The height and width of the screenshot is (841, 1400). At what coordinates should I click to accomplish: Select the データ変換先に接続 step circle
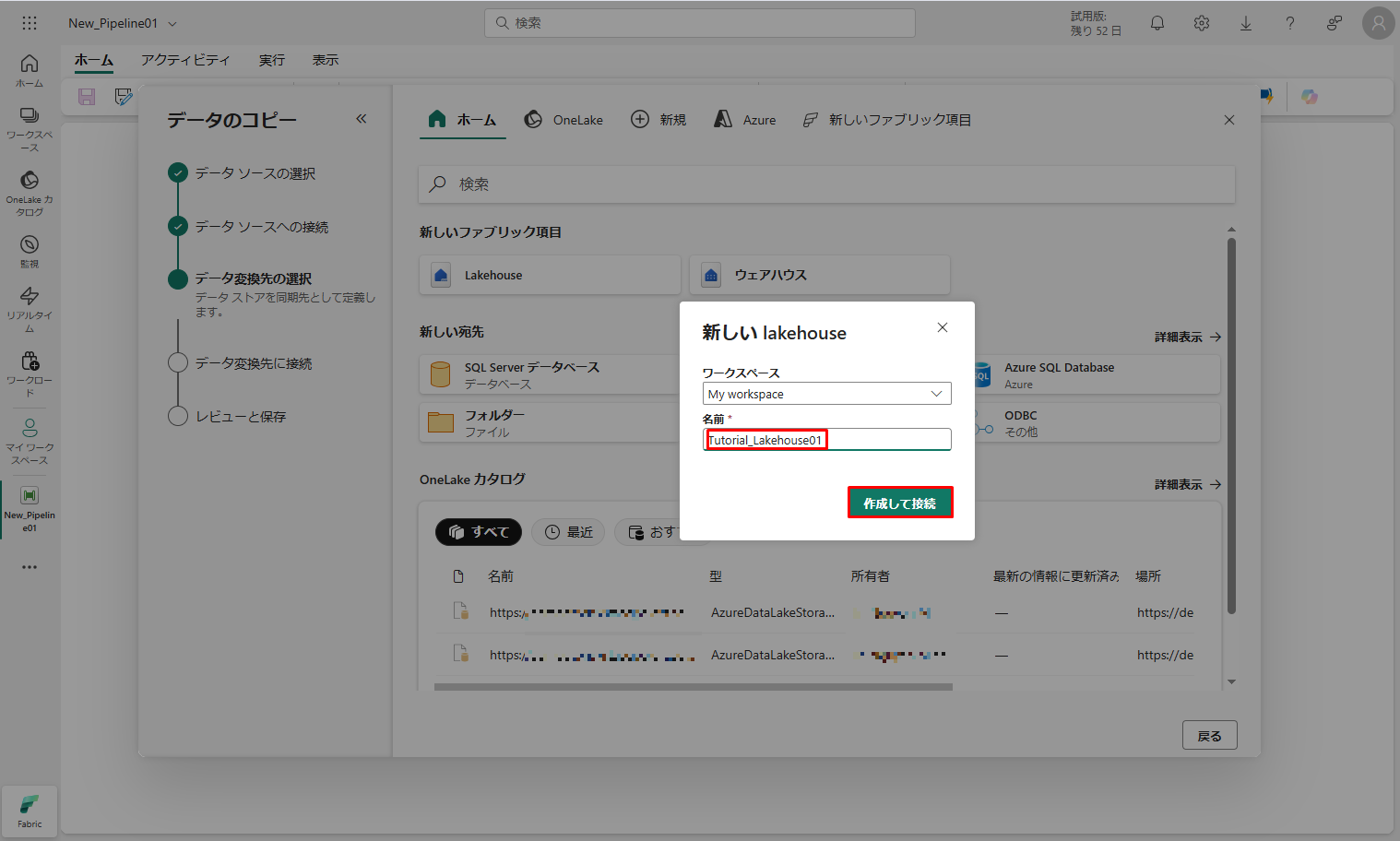pyautogui.click(x=178, y=363)
